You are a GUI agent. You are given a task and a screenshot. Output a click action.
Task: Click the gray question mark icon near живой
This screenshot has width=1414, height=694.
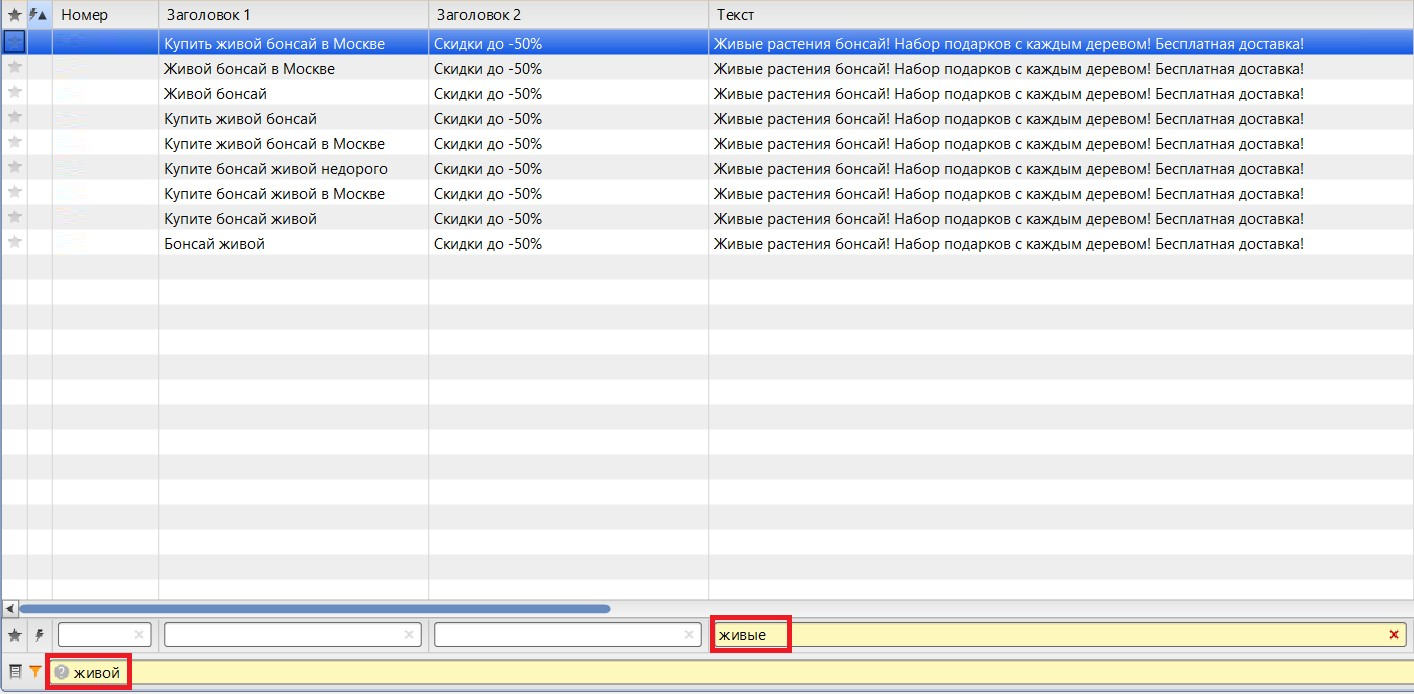click(x=62, y=673)
